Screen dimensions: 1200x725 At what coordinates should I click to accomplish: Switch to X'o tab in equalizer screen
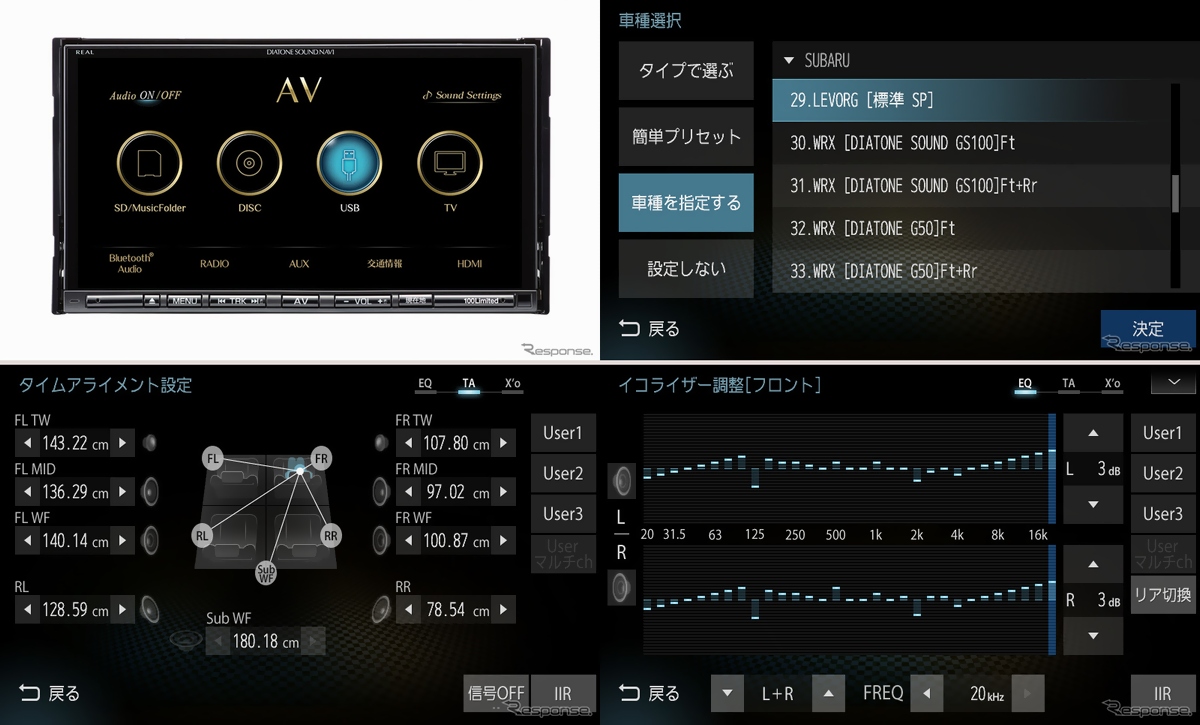point(1113,384)
